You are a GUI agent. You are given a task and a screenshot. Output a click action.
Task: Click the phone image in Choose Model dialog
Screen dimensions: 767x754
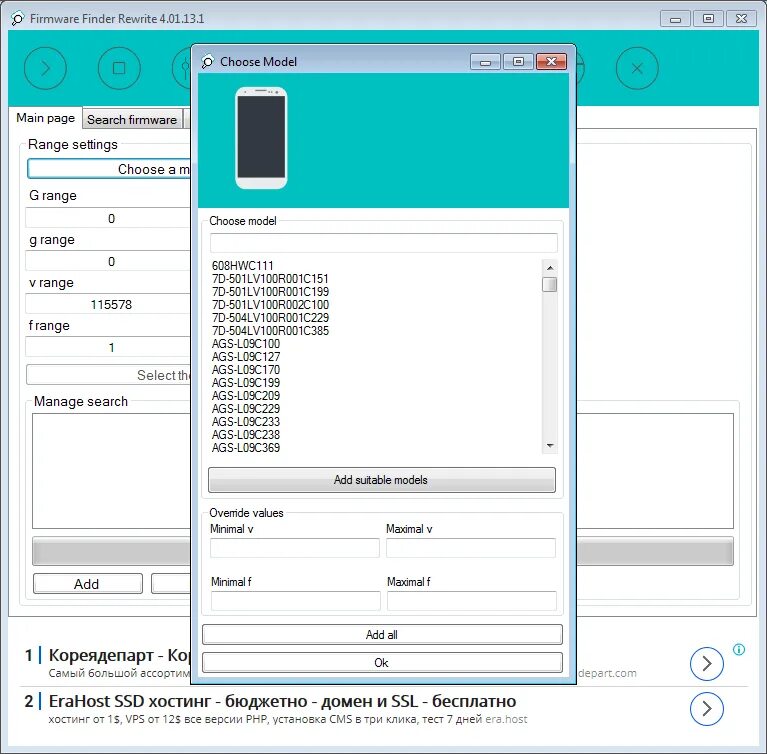click(261, 138)
